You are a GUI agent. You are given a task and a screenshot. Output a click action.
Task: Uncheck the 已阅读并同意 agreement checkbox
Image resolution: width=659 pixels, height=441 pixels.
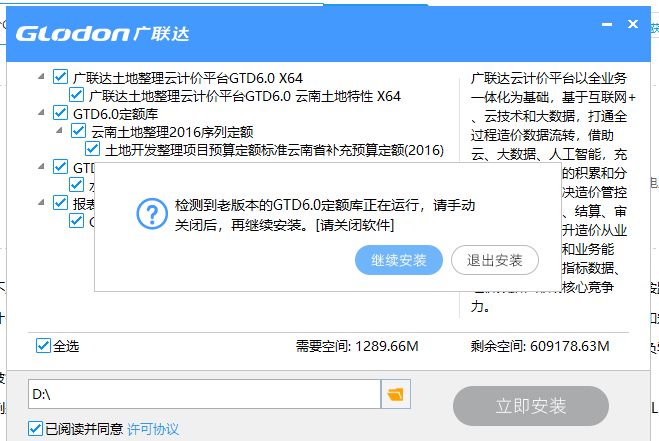[x=35, y=429]
